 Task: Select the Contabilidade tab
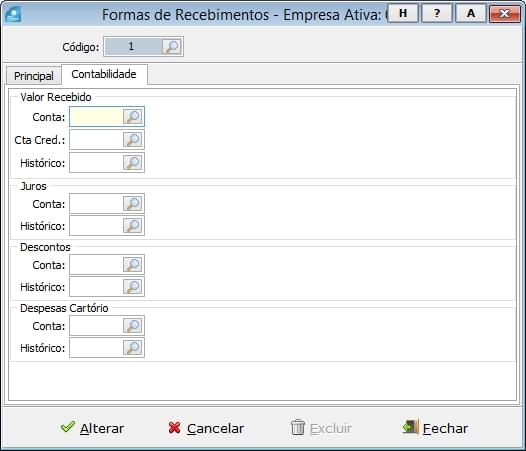click(104, 74)
